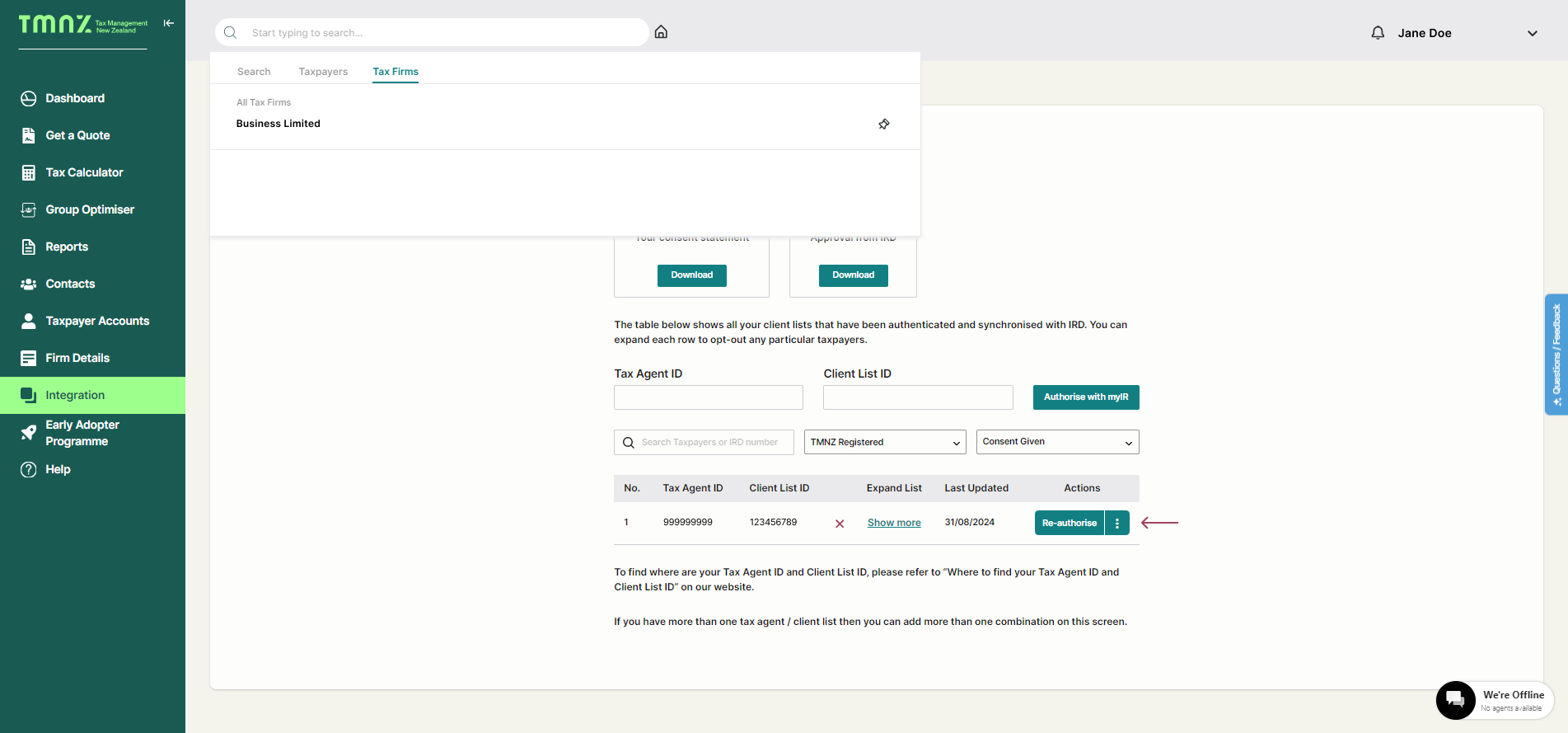
Task: Click the red X in the table row
Action: (840, 524)
